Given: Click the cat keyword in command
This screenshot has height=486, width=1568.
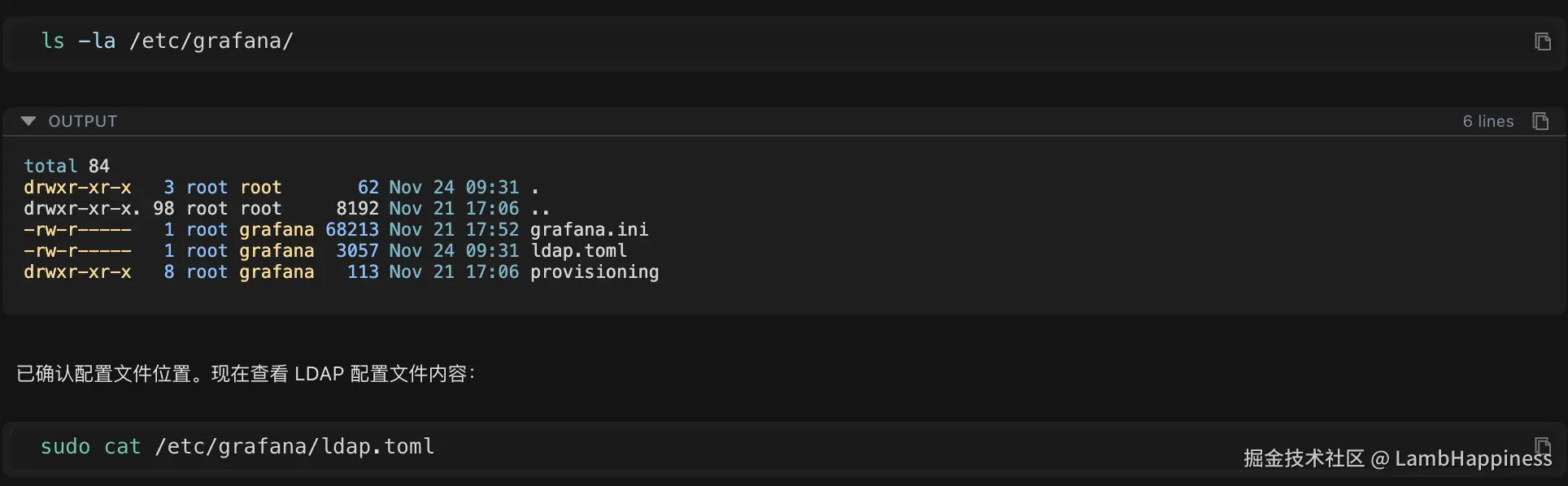Looking at the screenshot, I should (x=122, y=446).
